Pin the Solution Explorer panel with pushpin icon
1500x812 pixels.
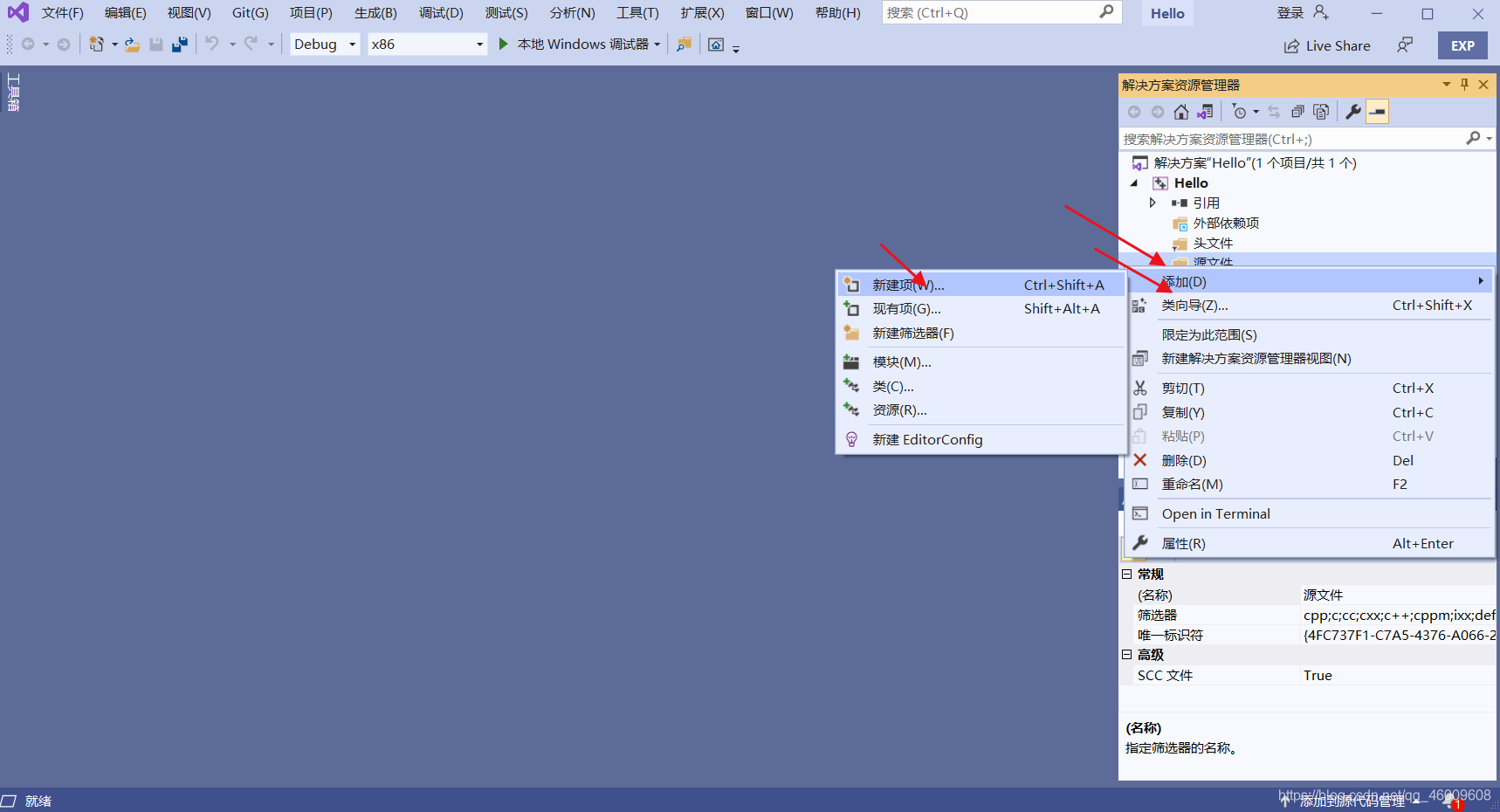pyautogui.click(x=1464, y=85)
